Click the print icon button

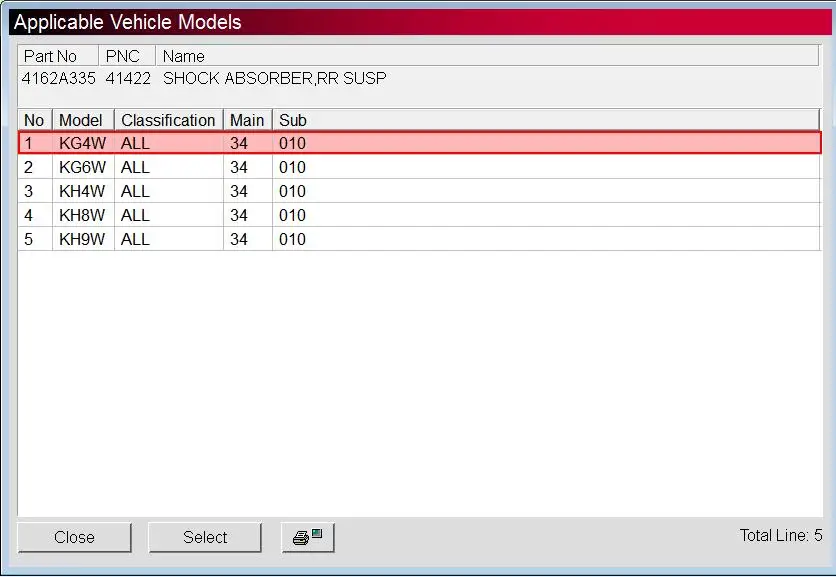tap(308, 537)
